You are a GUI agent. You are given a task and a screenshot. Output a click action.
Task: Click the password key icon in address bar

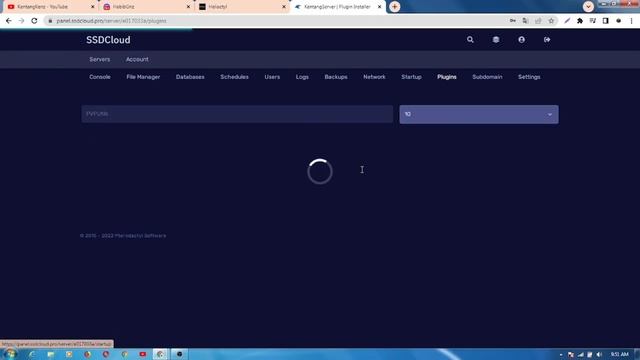pos(513,21)
